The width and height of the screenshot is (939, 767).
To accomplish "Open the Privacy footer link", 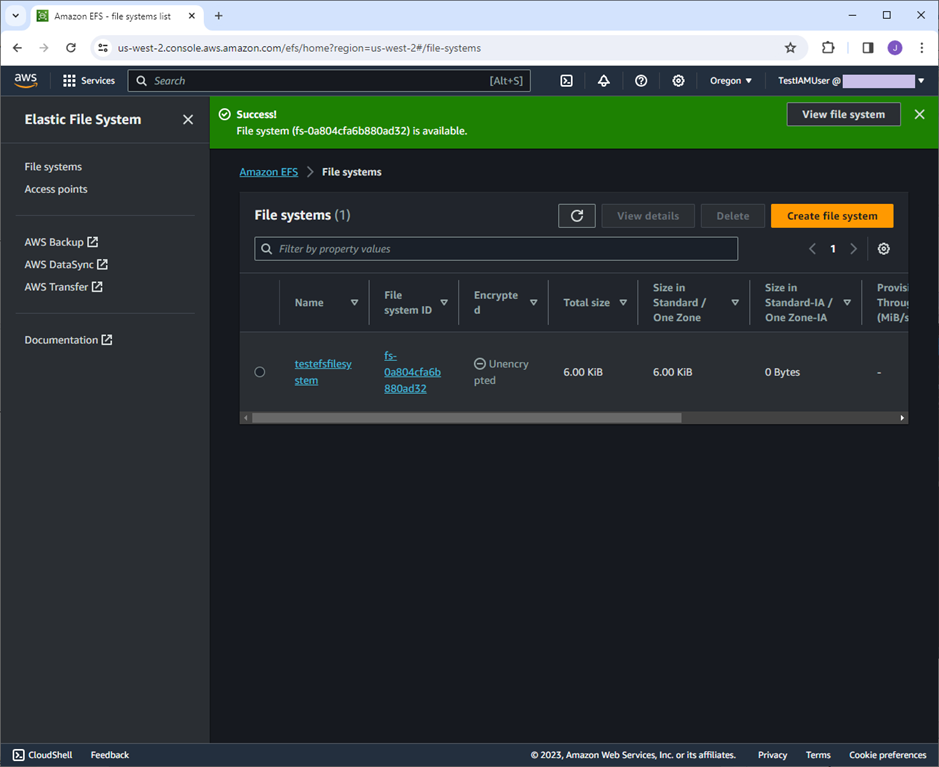I will click(773, 755).
